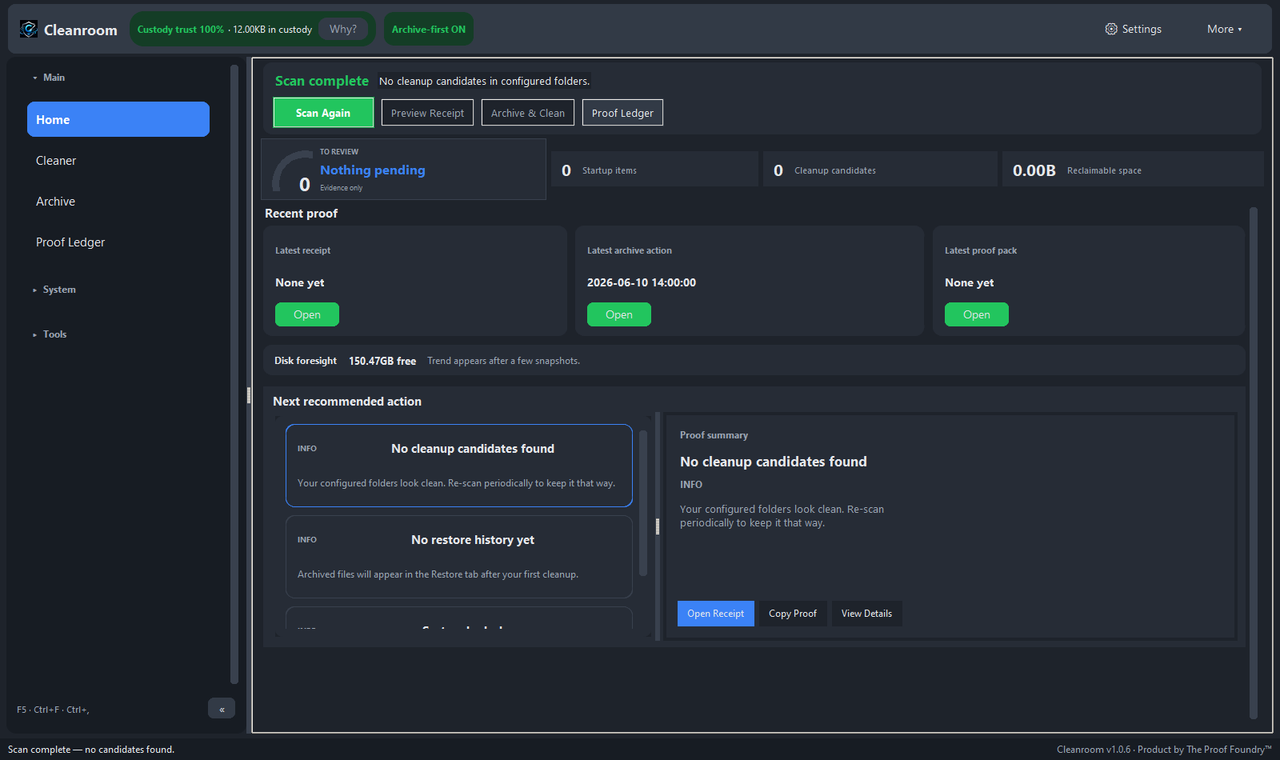Go to Archive in the sidebar

click(118, 201)
